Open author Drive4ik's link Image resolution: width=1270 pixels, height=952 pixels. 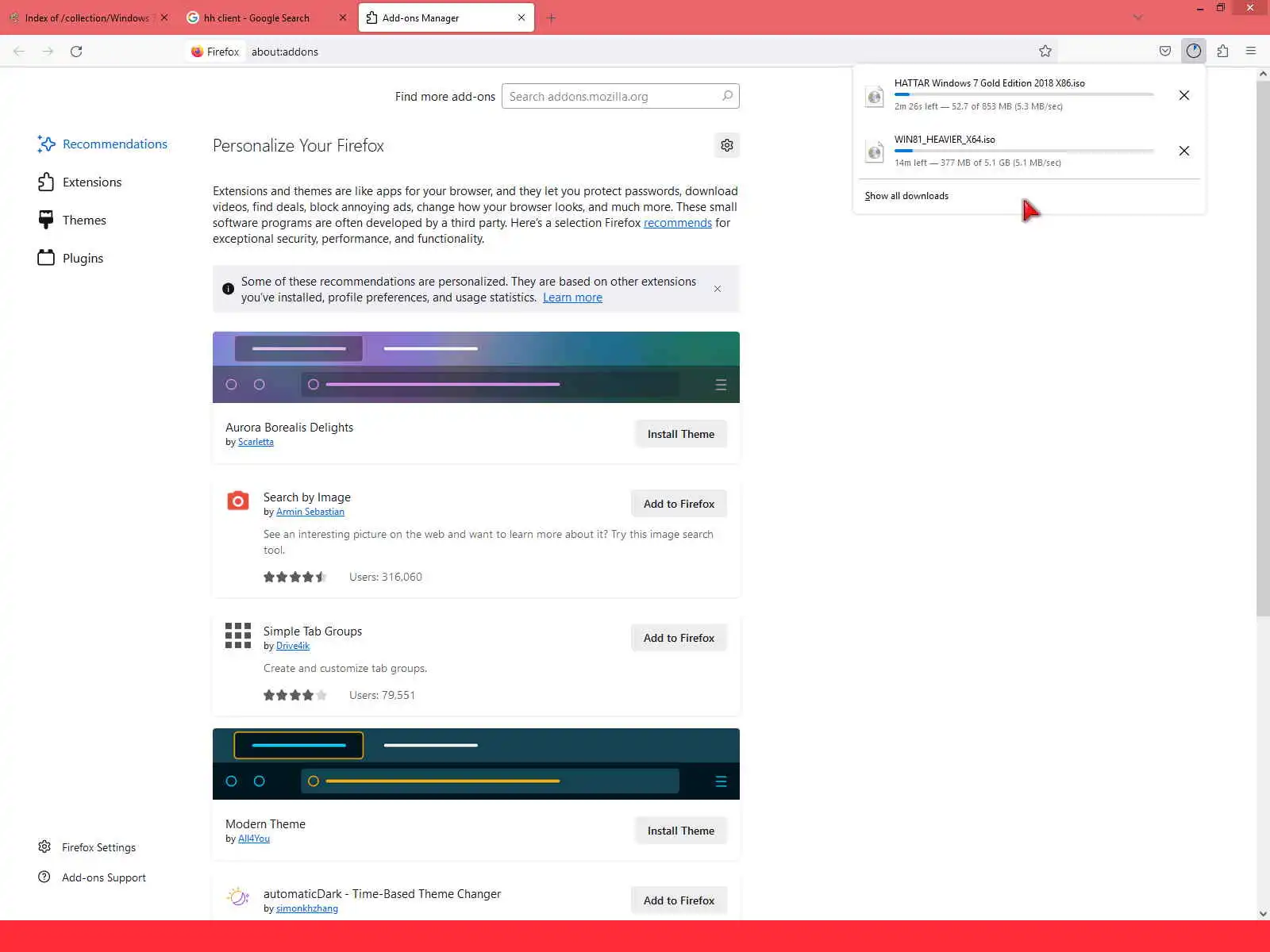pos(293,646)
